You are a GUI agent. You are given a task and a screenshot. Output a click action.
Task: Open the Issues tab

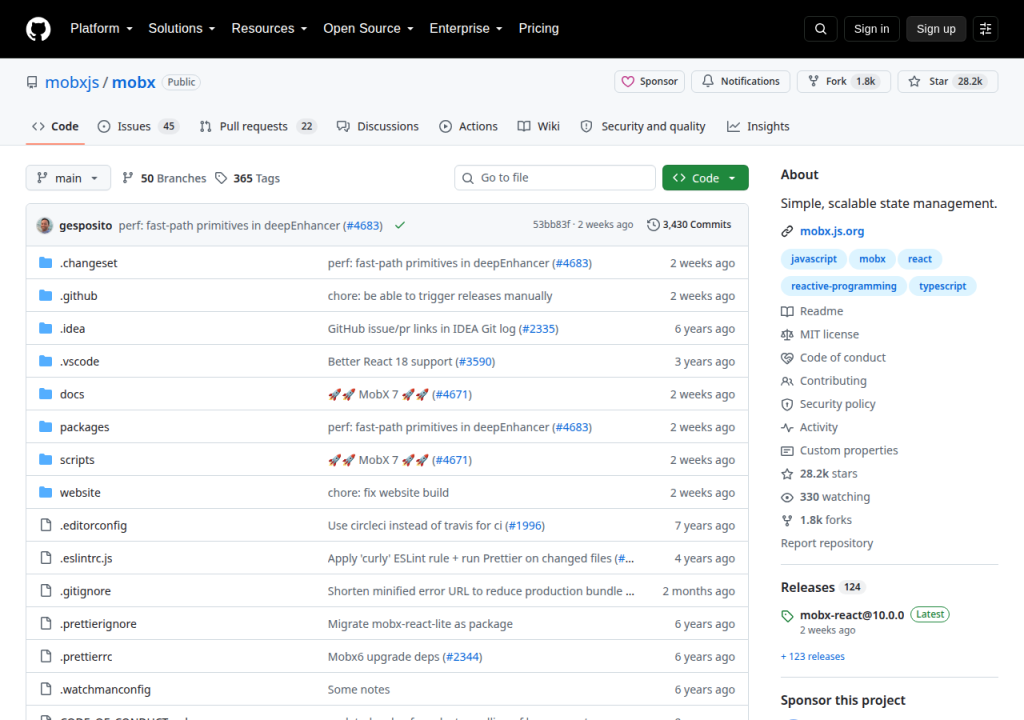pos(138,127)
